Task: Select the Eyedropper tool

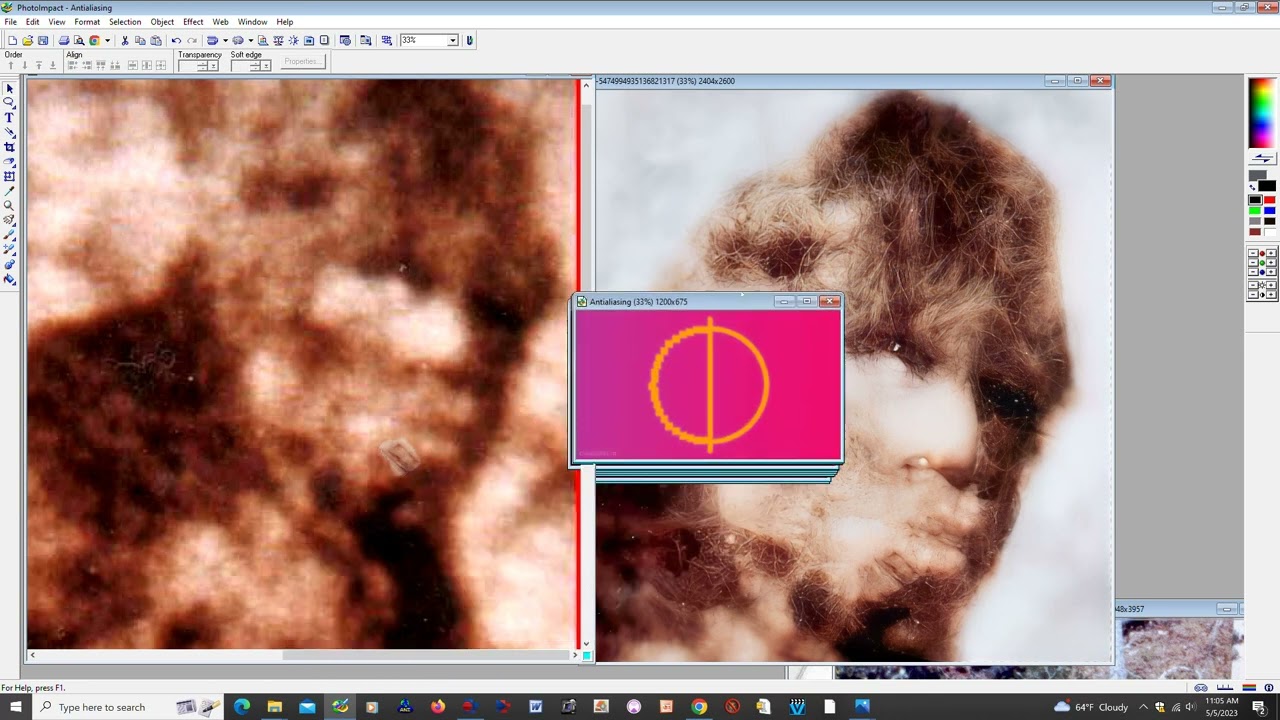Action: tap(10, 191)
